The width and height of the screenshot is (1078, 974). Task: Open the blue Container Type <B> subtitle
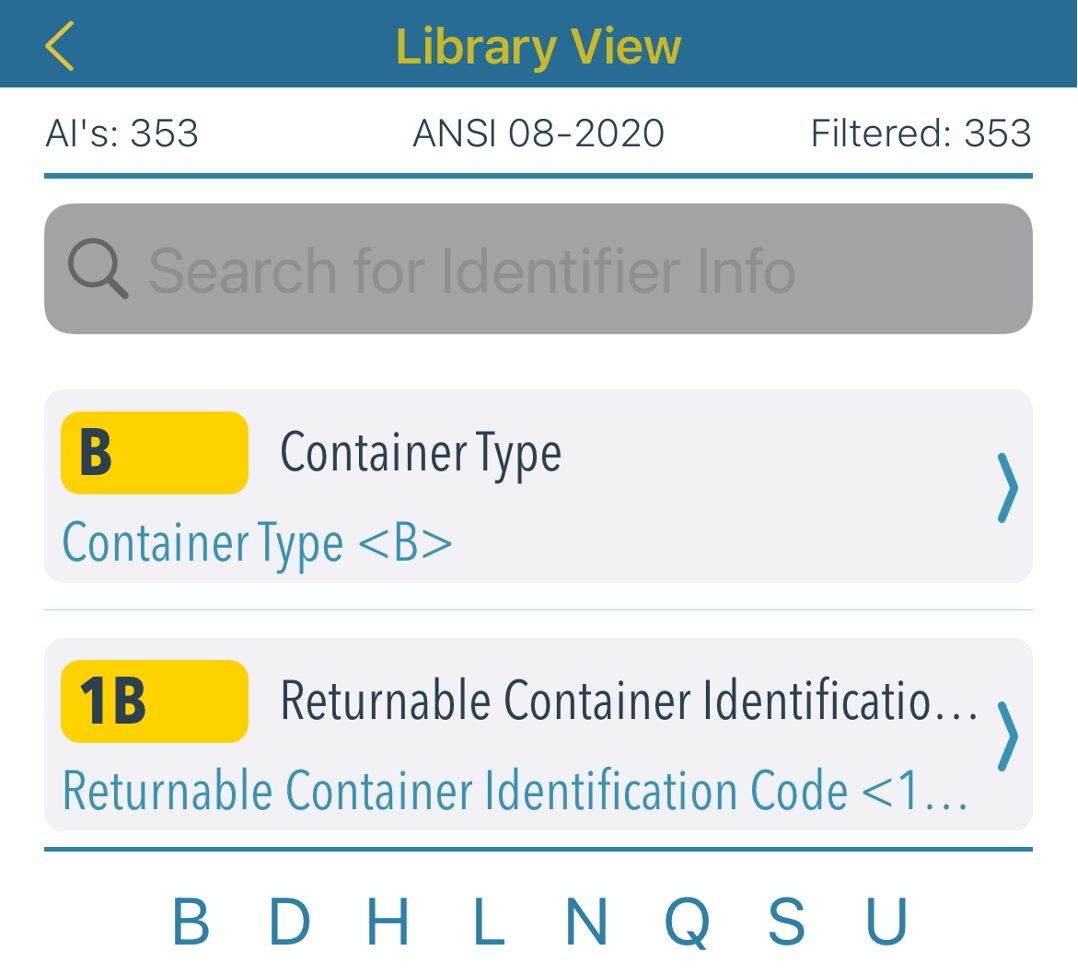point(257,544)
